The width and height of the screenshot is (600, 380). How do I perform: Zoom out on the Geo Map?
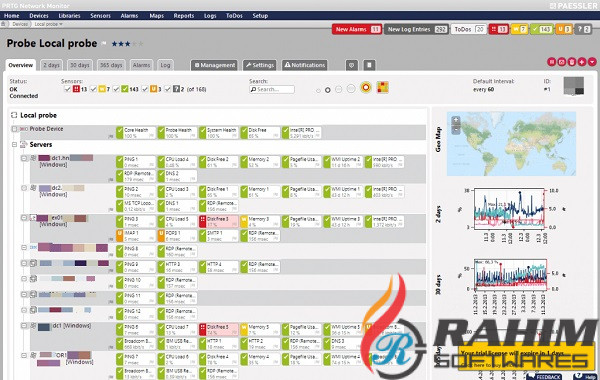pos(456,129)
